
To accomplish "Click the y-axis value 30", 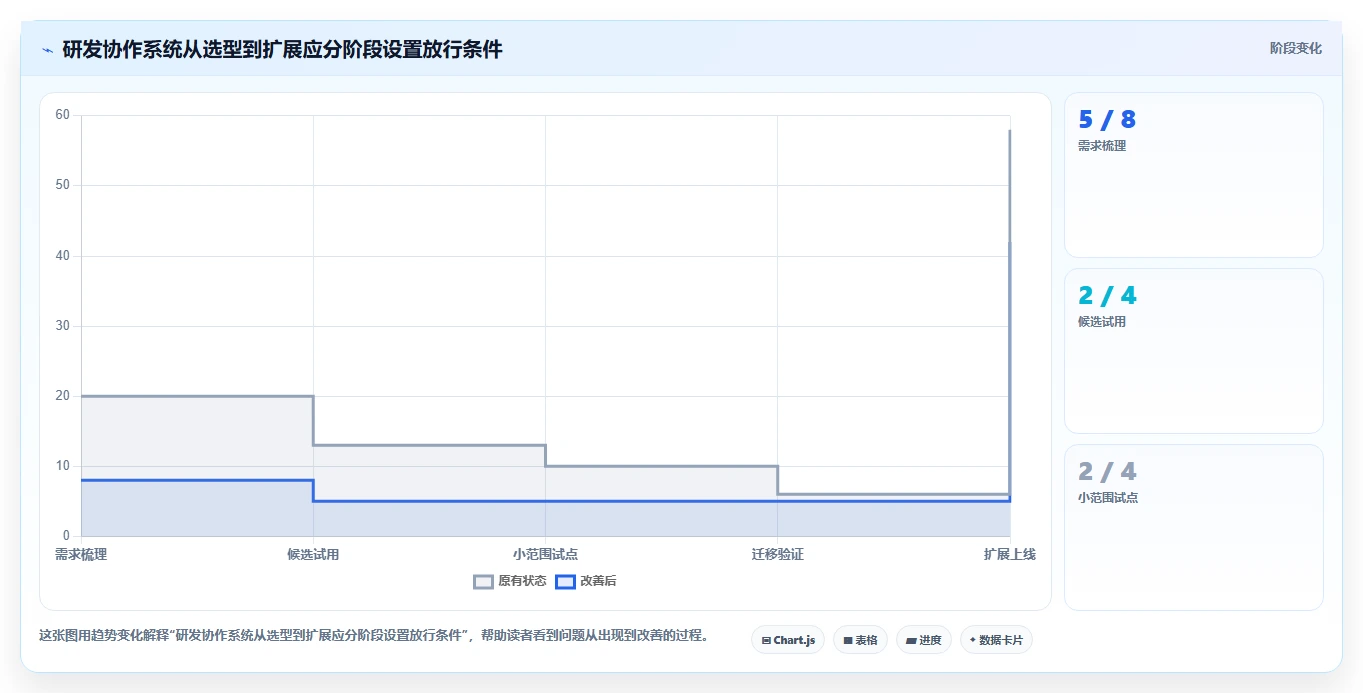I will pyautogui.click(x=63, y=326).
